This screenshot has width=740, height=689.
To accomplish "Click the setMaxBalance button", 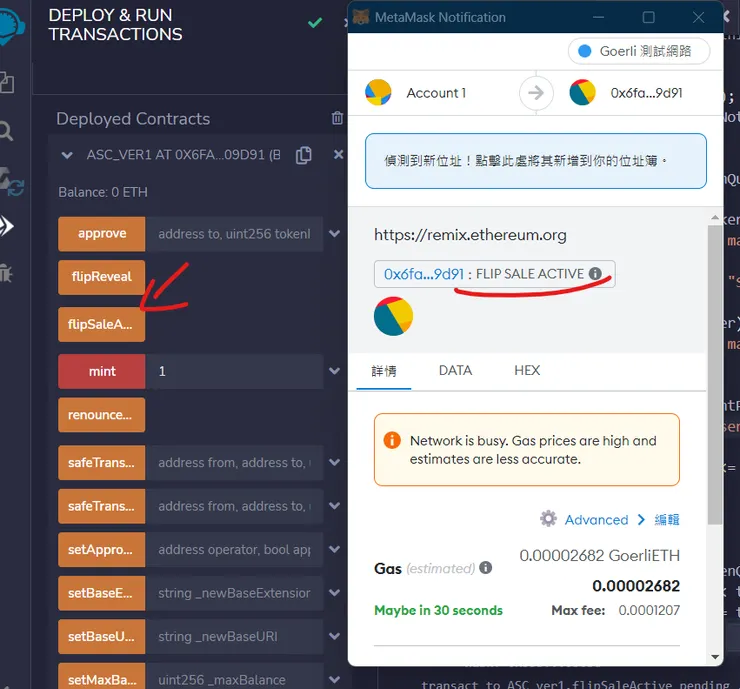I will (101, 678).
